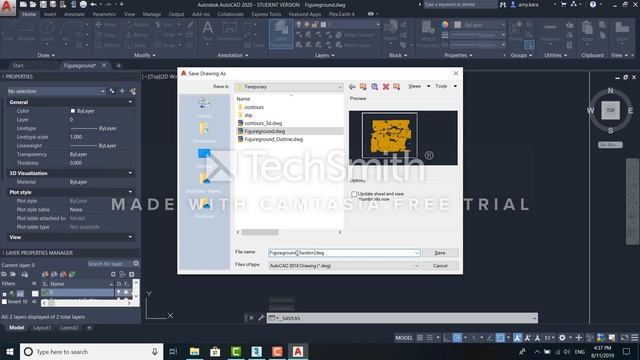Open the View ribbon tab
Screen dimensions: 640x360
point(129,14)
